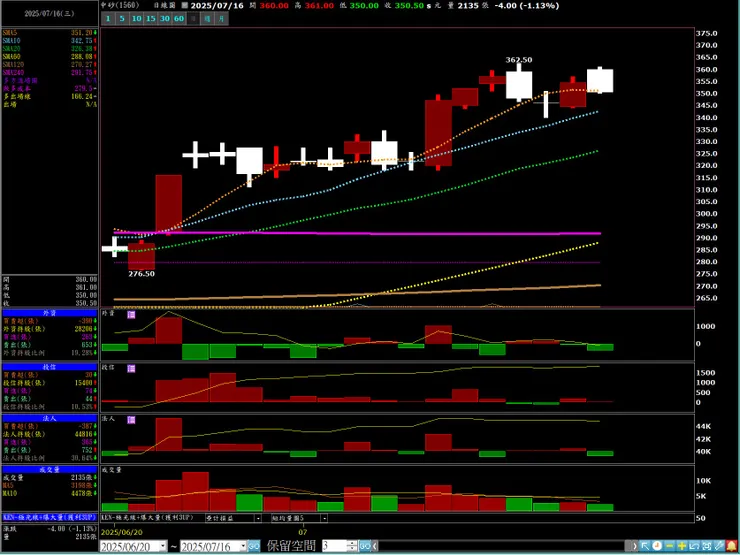740x555 pixels.
Task: Click GO button next to end date
Action: (254, 546)
